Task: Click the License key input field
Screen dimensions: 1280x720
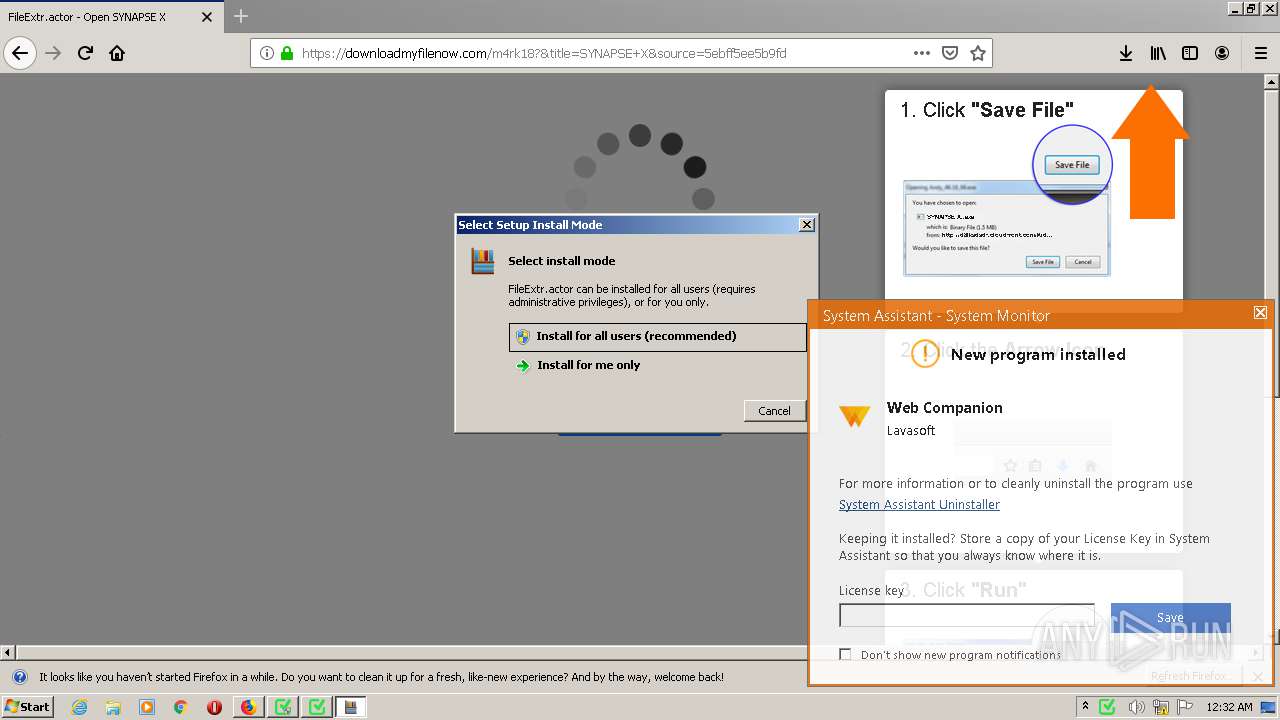Action: coord(966,615)
